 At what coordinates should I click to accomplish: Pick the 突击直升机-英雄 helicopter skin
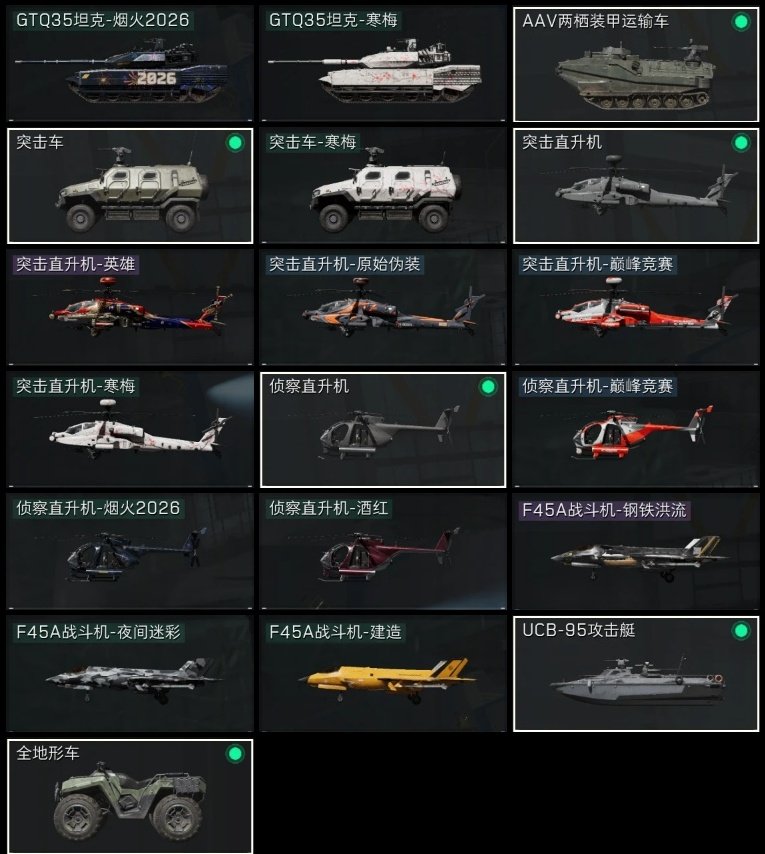click(130, 308)
